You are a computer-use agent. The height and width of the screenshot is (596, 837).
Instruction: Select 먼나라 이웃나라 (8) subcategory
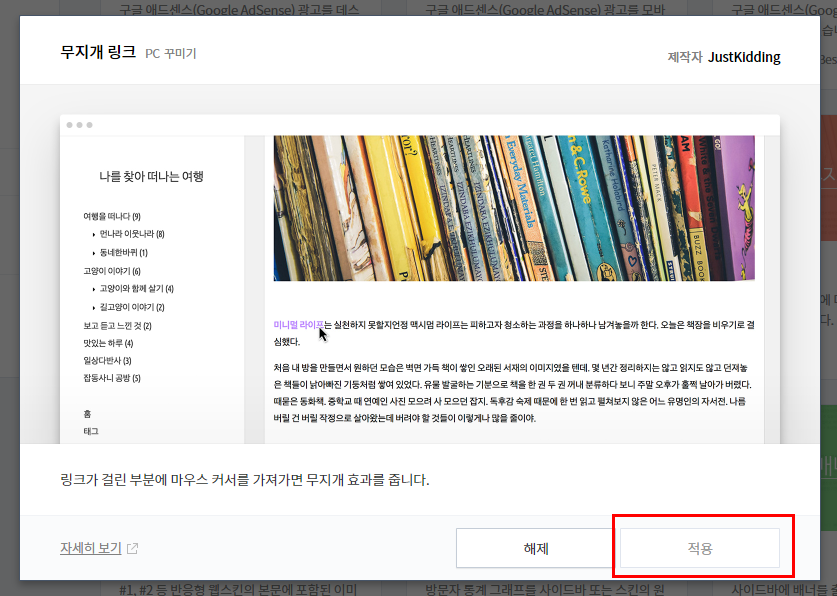coord(132,234)
